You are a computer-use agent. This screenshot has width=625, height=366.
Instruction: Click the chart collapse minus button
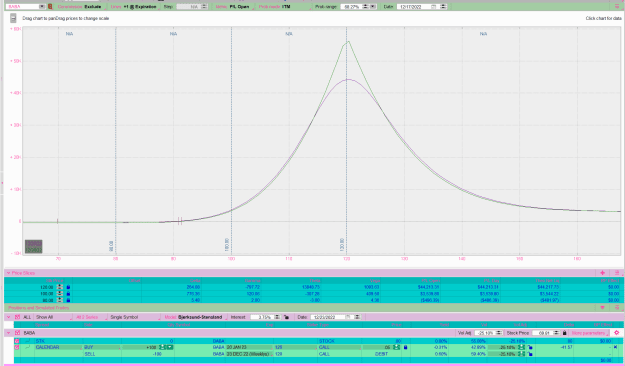pyautogui.click(x=13, y=18)
